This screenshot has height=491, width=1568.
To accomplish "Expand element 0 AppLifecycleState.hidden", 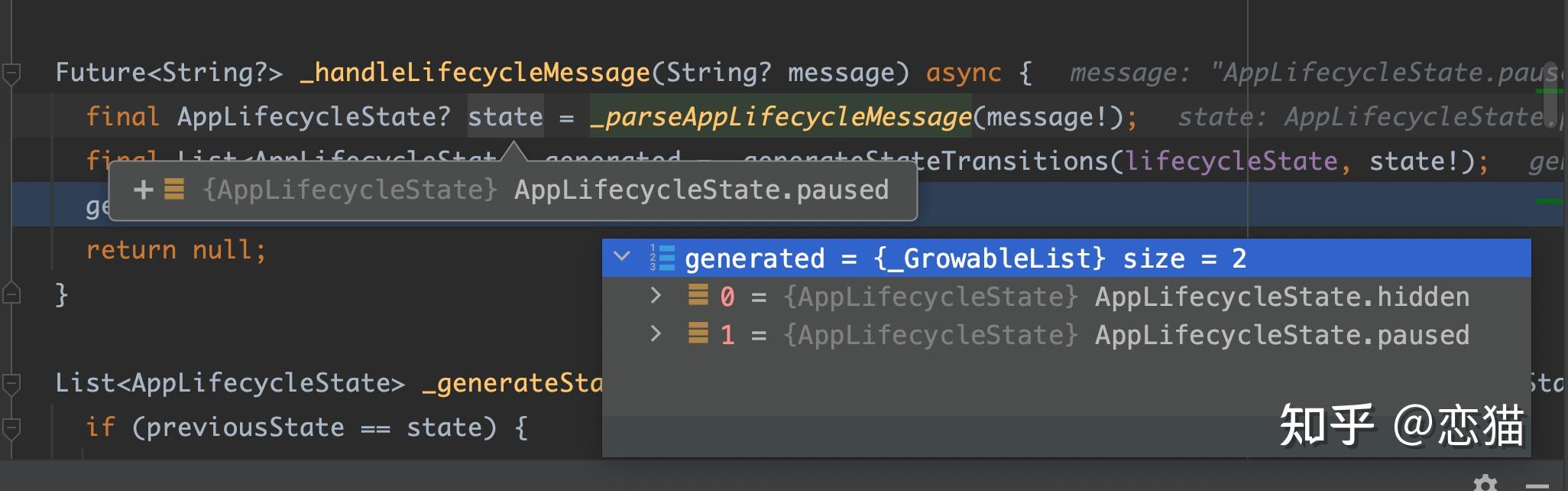I will click(656, 295).
